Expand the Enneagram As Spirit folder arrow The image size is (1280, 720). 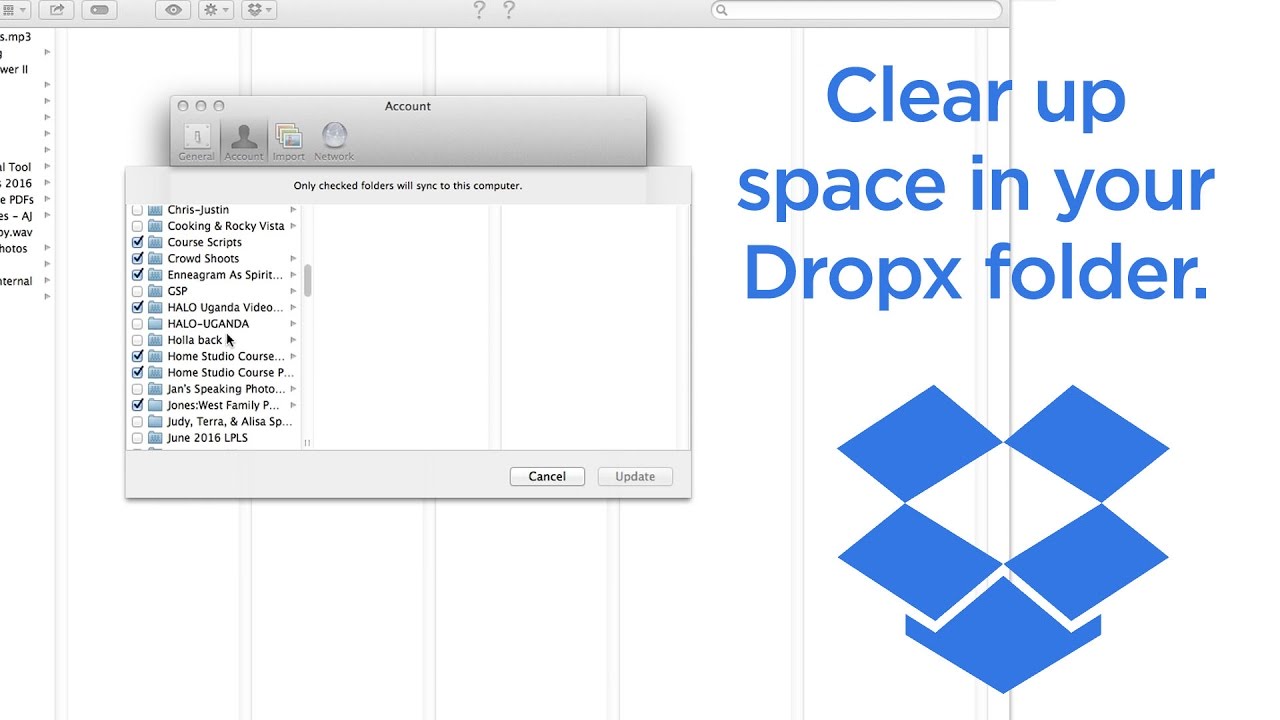(293, 275)
